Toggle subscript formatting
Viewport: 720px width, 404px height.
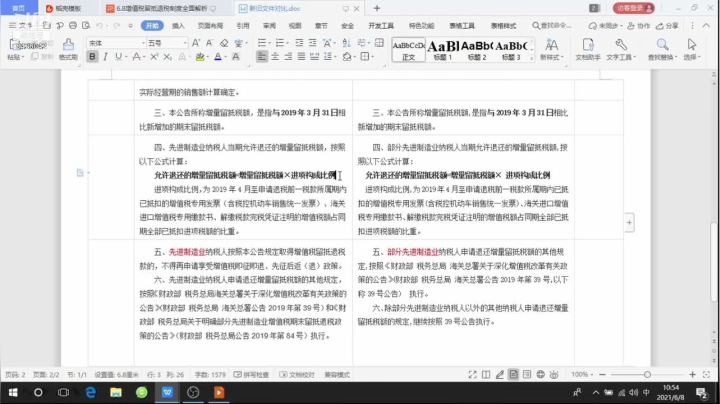[167, 56]
